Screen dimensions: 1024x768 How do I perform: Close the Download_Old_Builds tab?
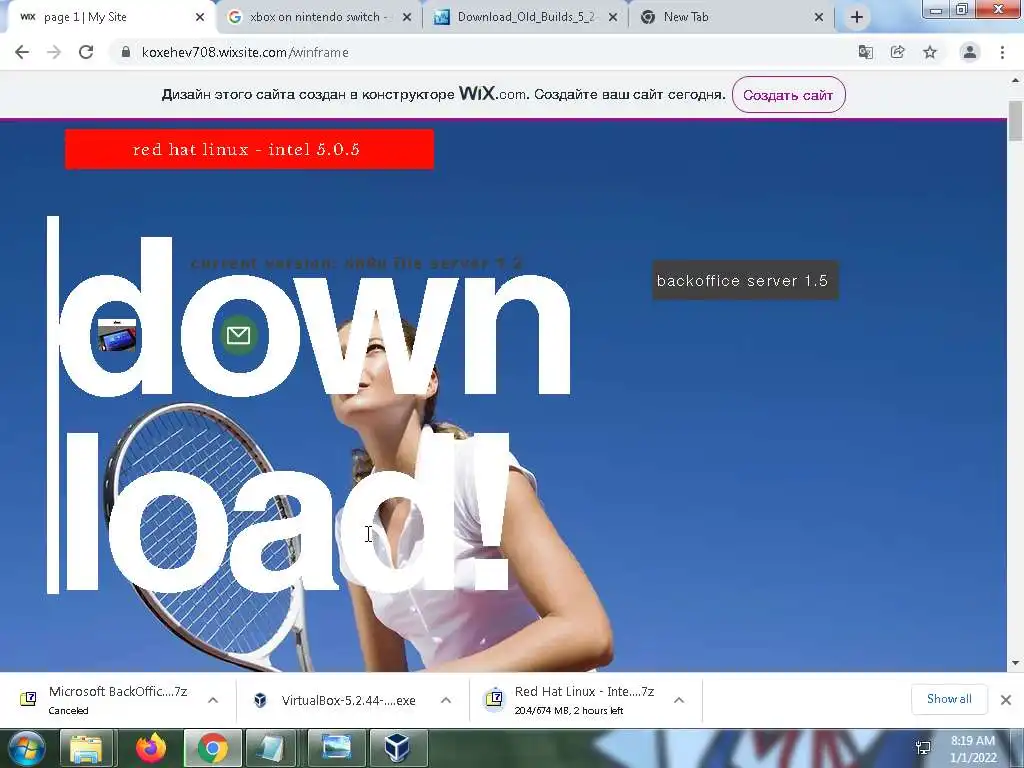613,18
